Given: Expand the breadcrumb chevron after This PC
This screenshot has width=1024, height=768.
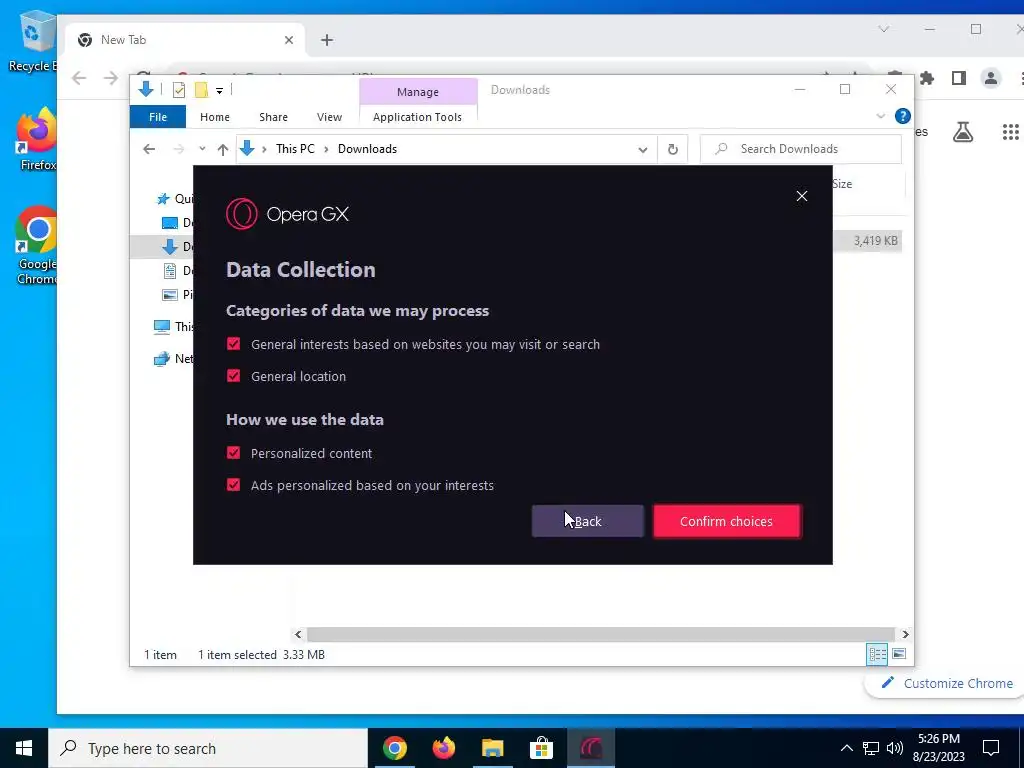Looking at the screenshot, I should coord(327,150).
